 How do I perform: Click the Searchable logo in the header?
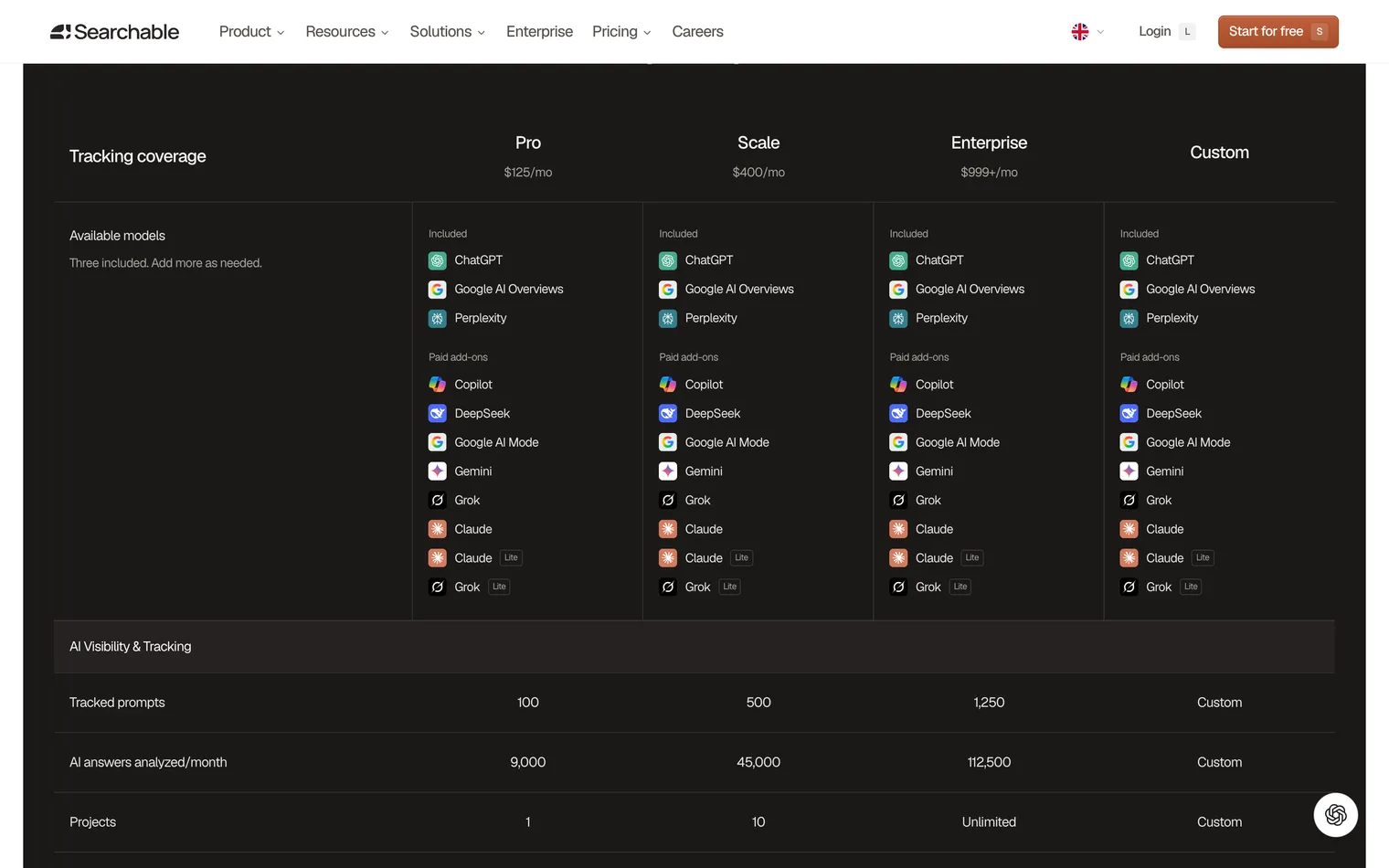[114, 32]
